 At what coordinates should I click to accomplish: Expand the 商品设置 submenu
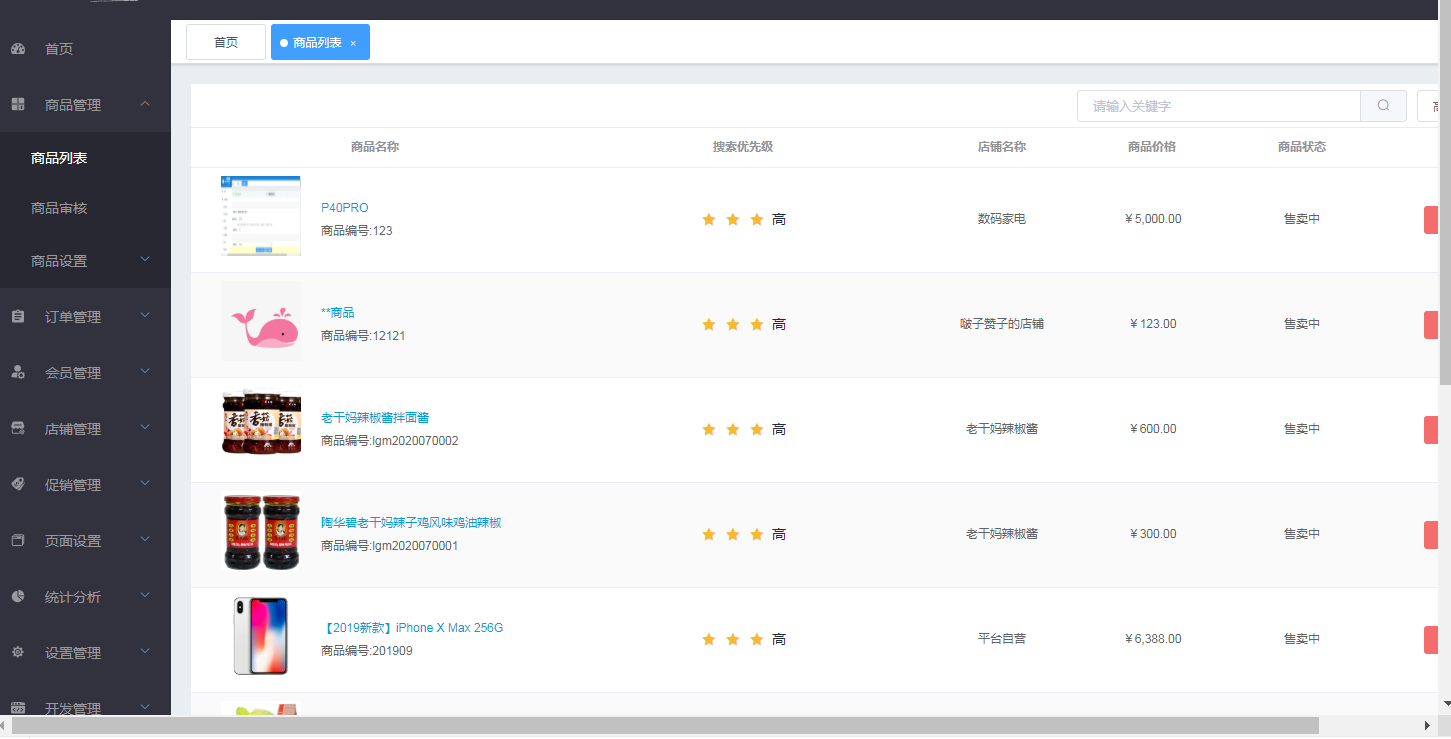(x=145, y=260)
